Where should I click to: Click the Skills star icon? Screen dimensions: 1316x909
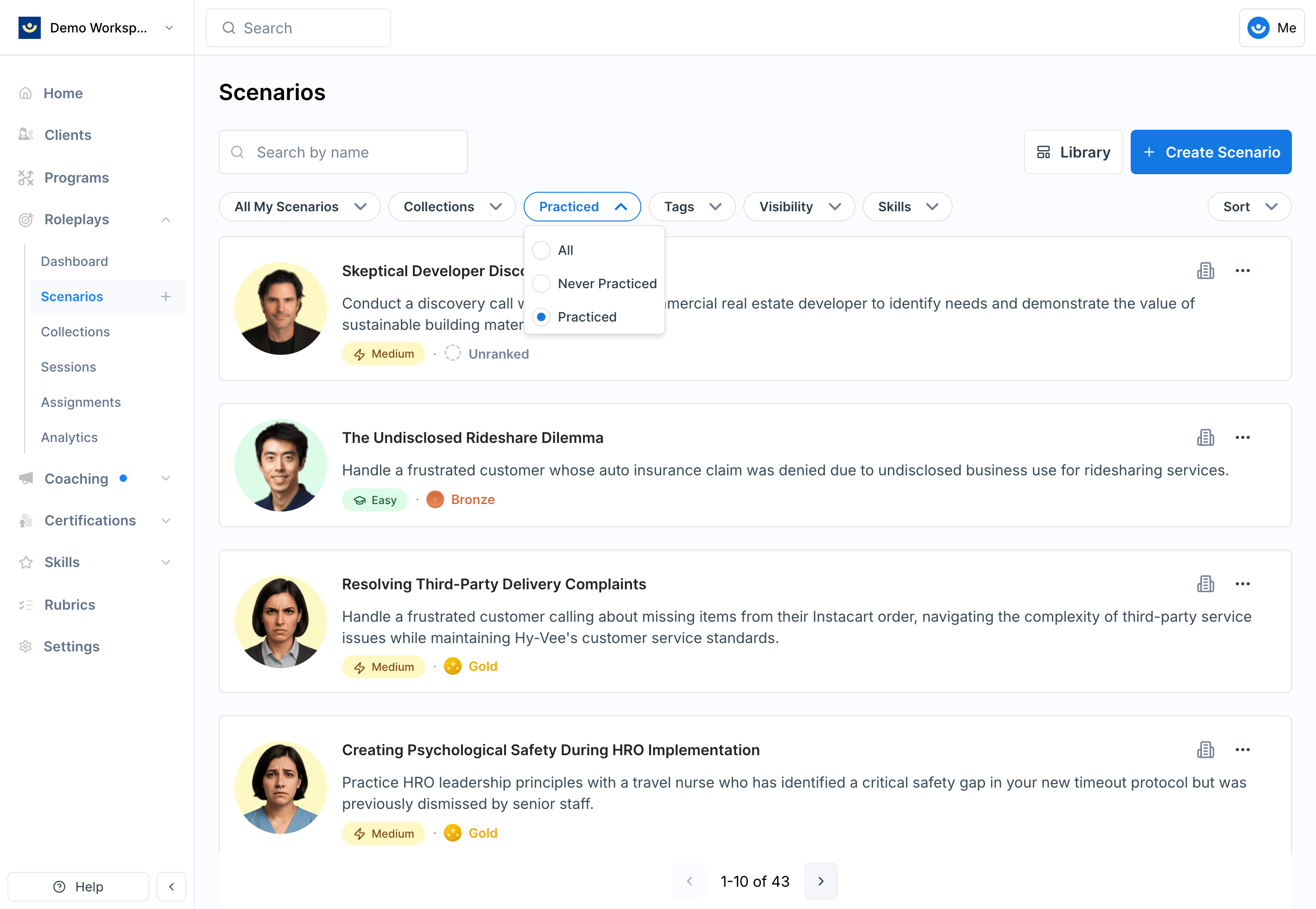(25, 563)
